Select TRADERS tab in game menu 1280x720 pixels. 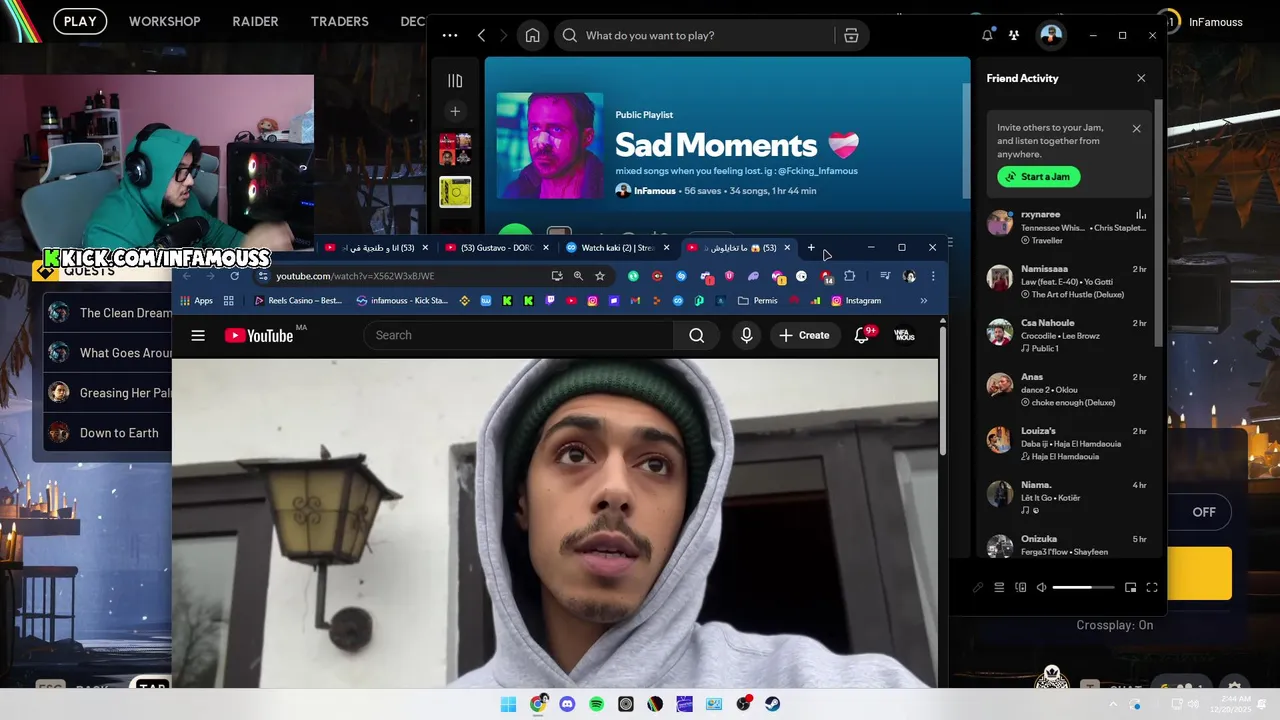(339, 21)
